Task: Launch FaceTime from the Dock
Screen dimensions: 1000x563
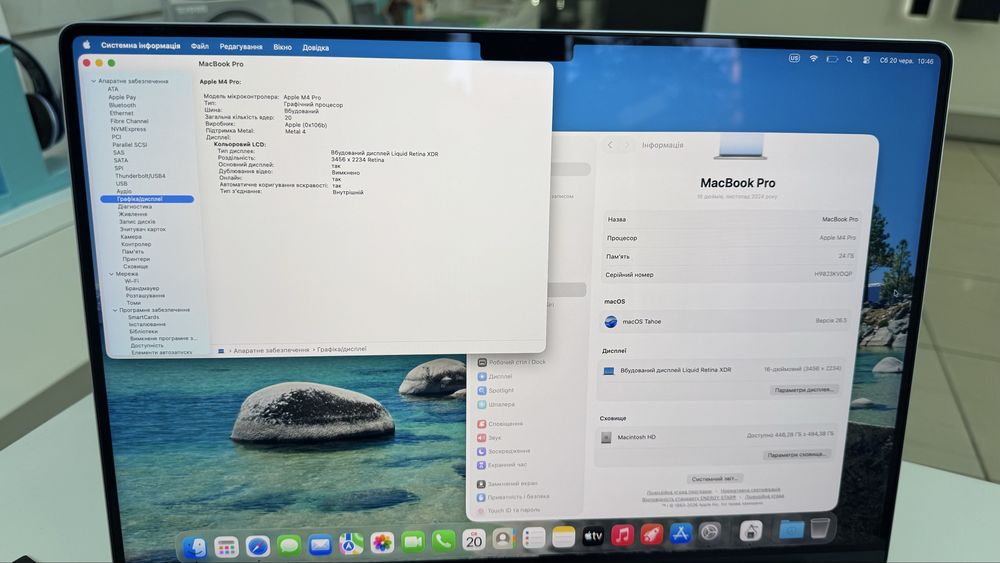Action: click(x=413, y=542)
